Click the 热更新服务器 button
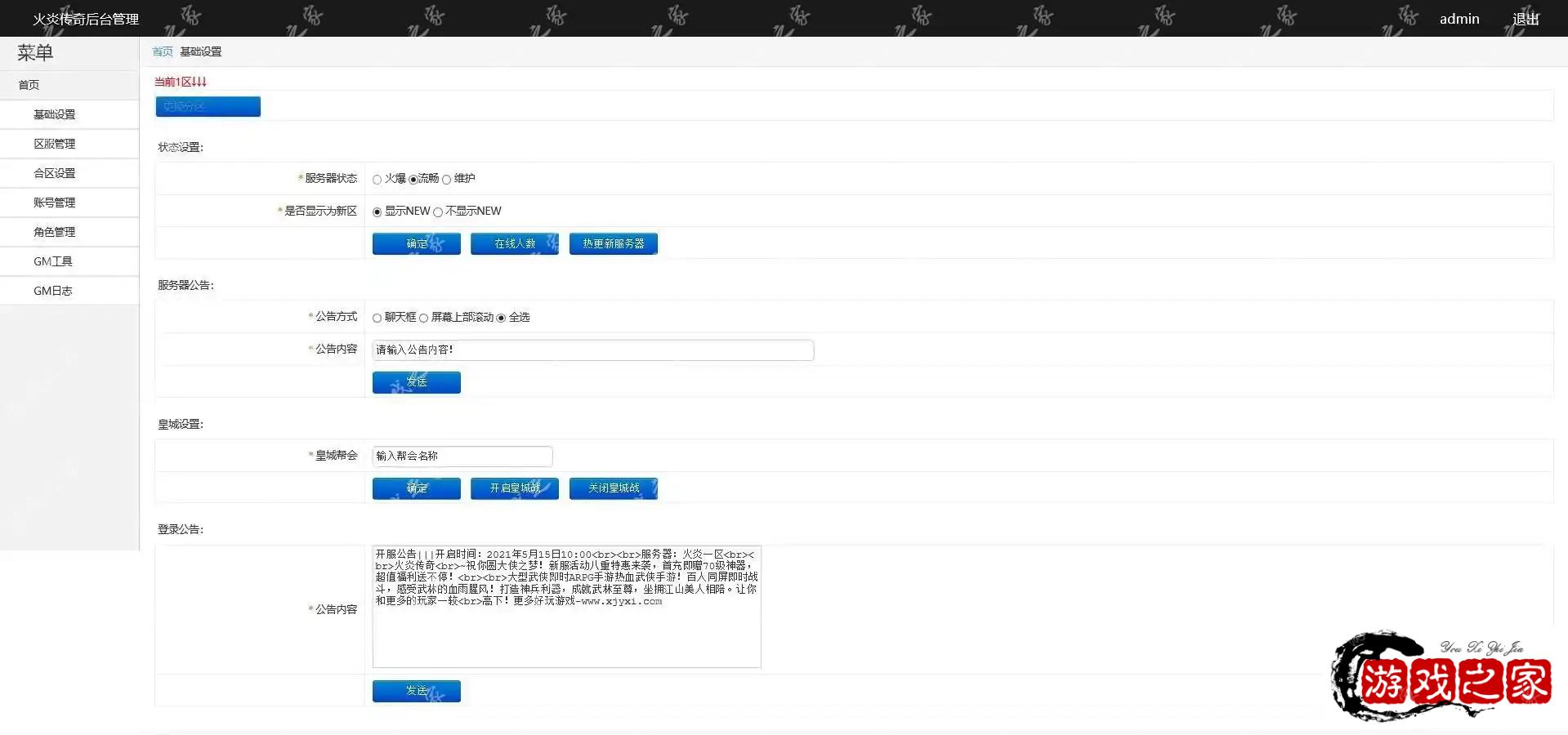Viewport: 1568px width, 735px height. point(613,243)
